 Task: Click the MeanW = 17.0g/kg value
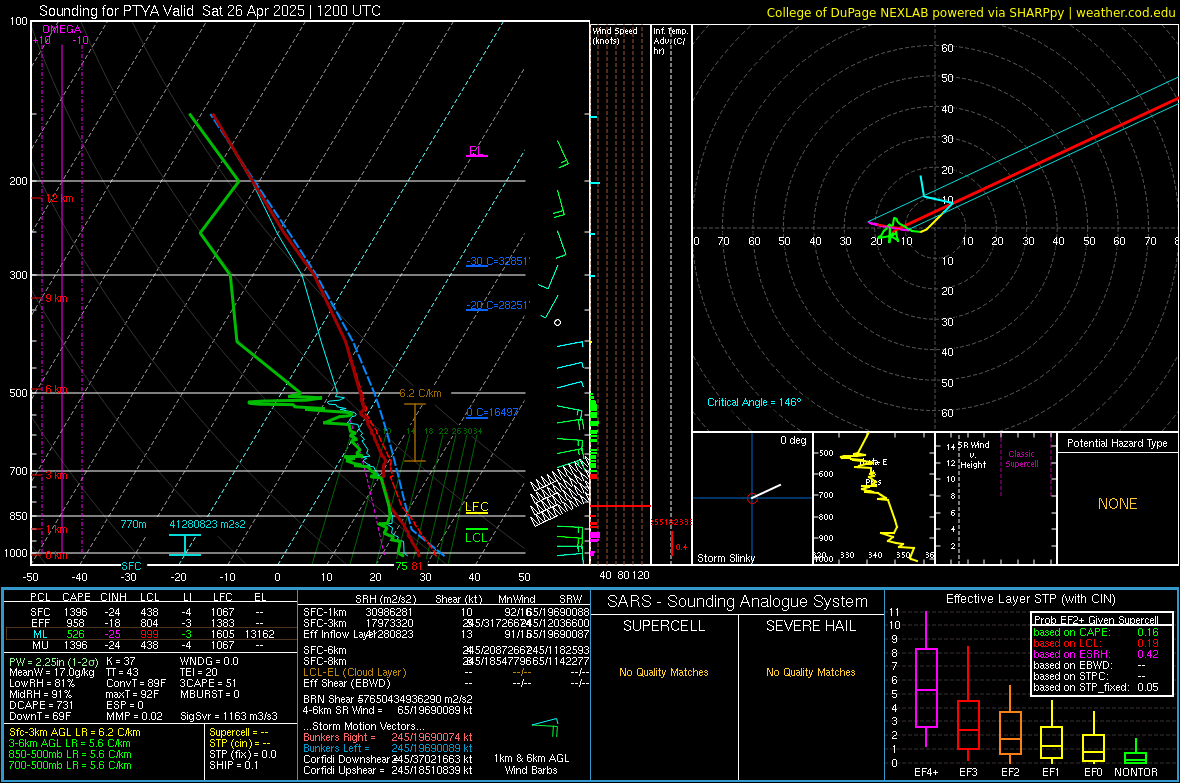point(52,672)
